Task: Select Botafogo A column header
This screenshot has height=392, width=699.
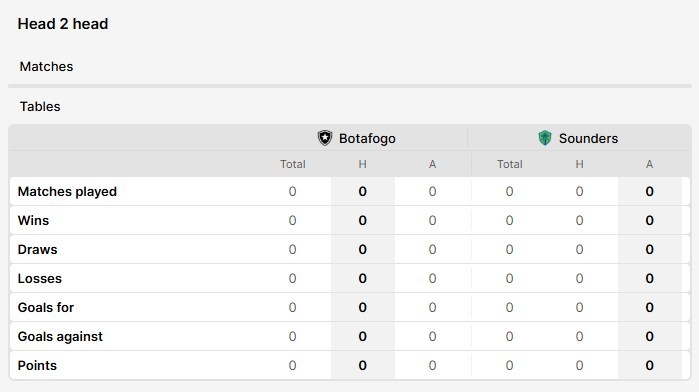Action: tap(432, 164)
